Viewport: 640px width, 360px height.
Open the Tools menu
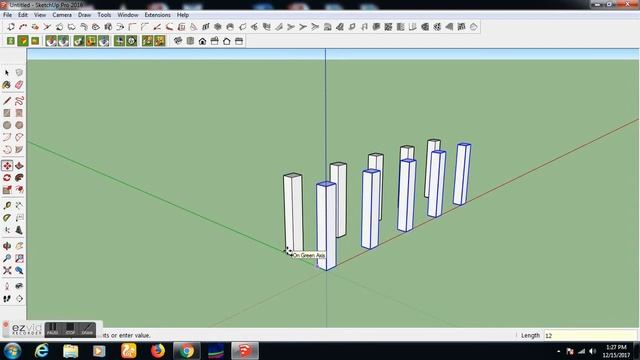tap(104, 15)
